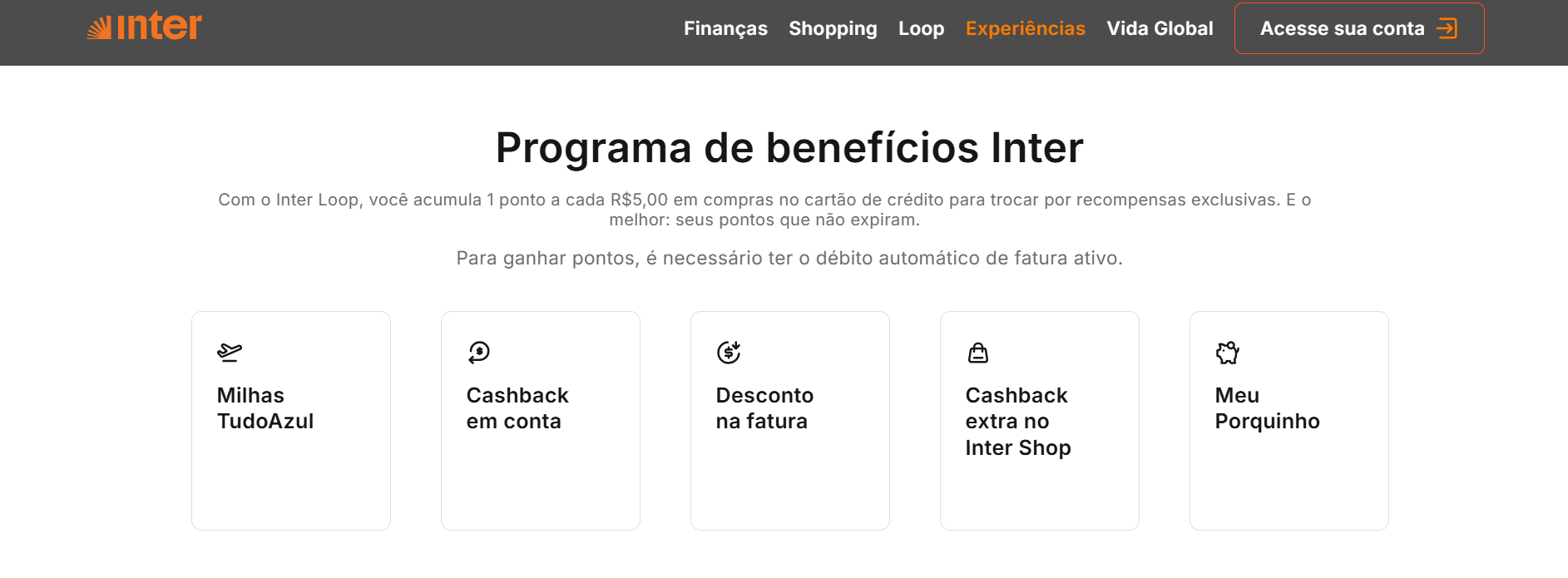
Task: Click the débito automático de fatura notice text
Action: point(789,259)
